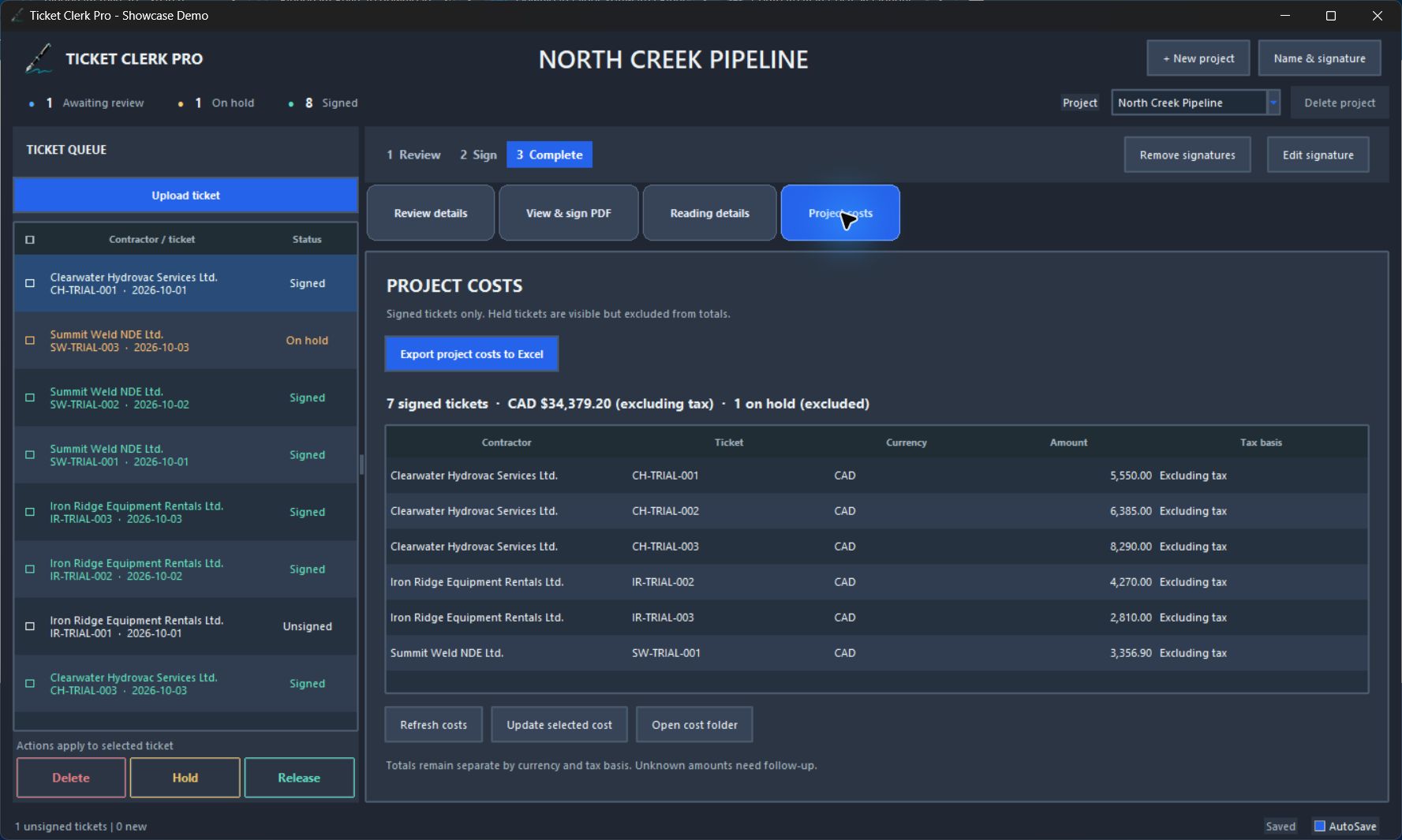Select step 3 Complete
Image resolution: width=1402 pixels, height=840 pixels.
[549, 155]
